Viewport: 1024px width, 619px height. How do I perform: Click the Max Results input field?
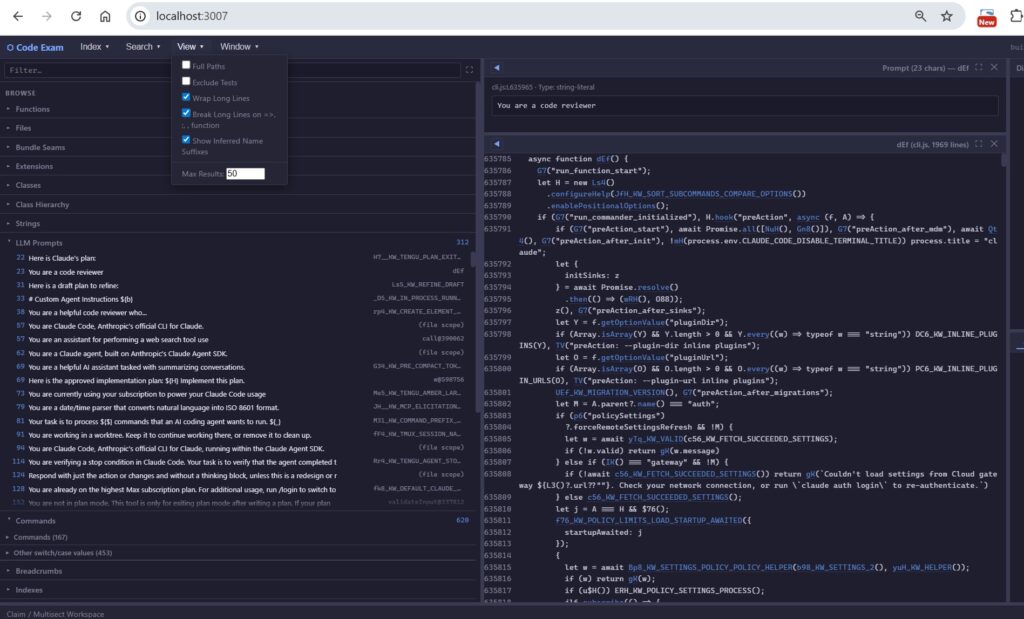(x=246, y=174)
